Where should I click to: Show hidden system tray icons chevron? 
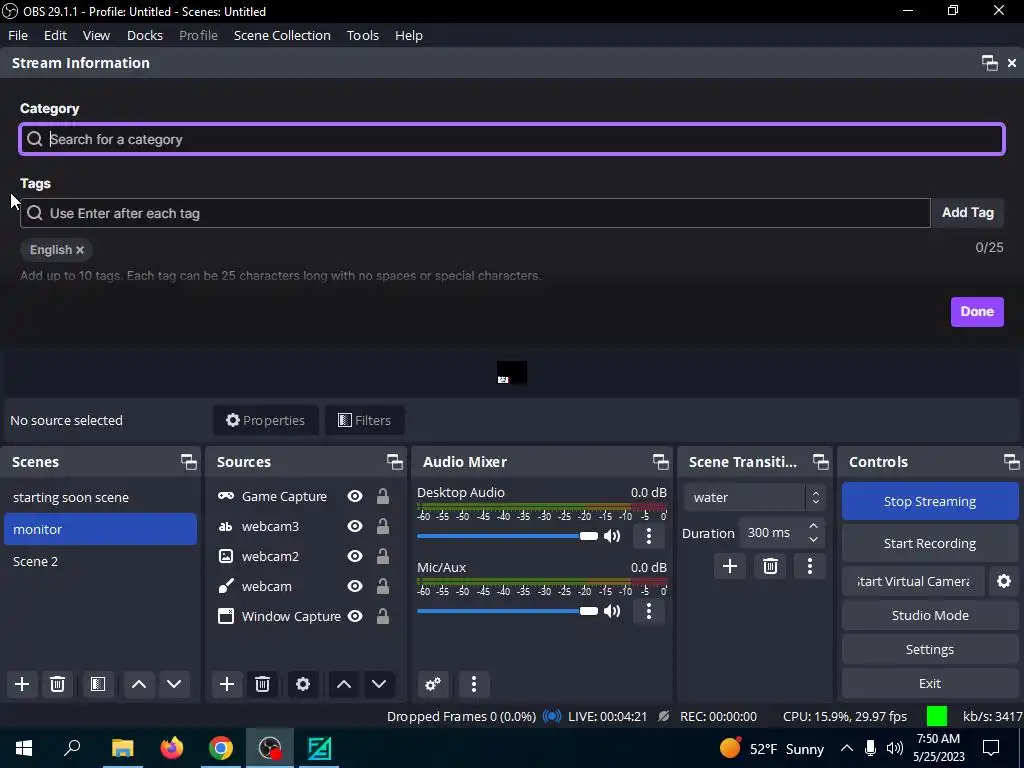point(846,748)
